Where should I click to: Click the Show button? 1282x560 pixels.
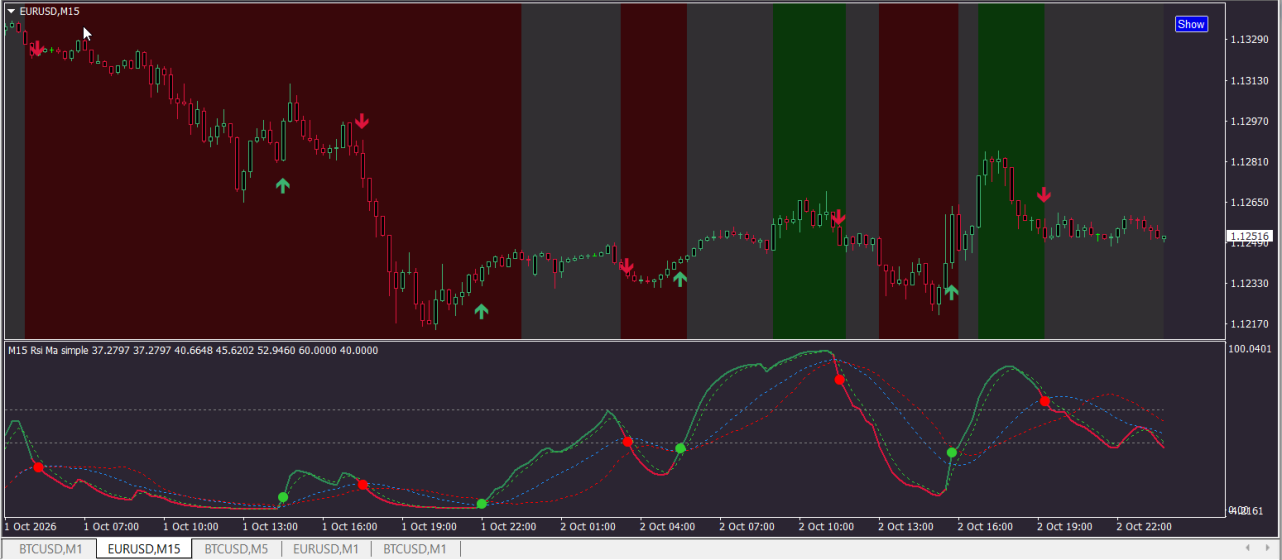(x=1191, y=24)
